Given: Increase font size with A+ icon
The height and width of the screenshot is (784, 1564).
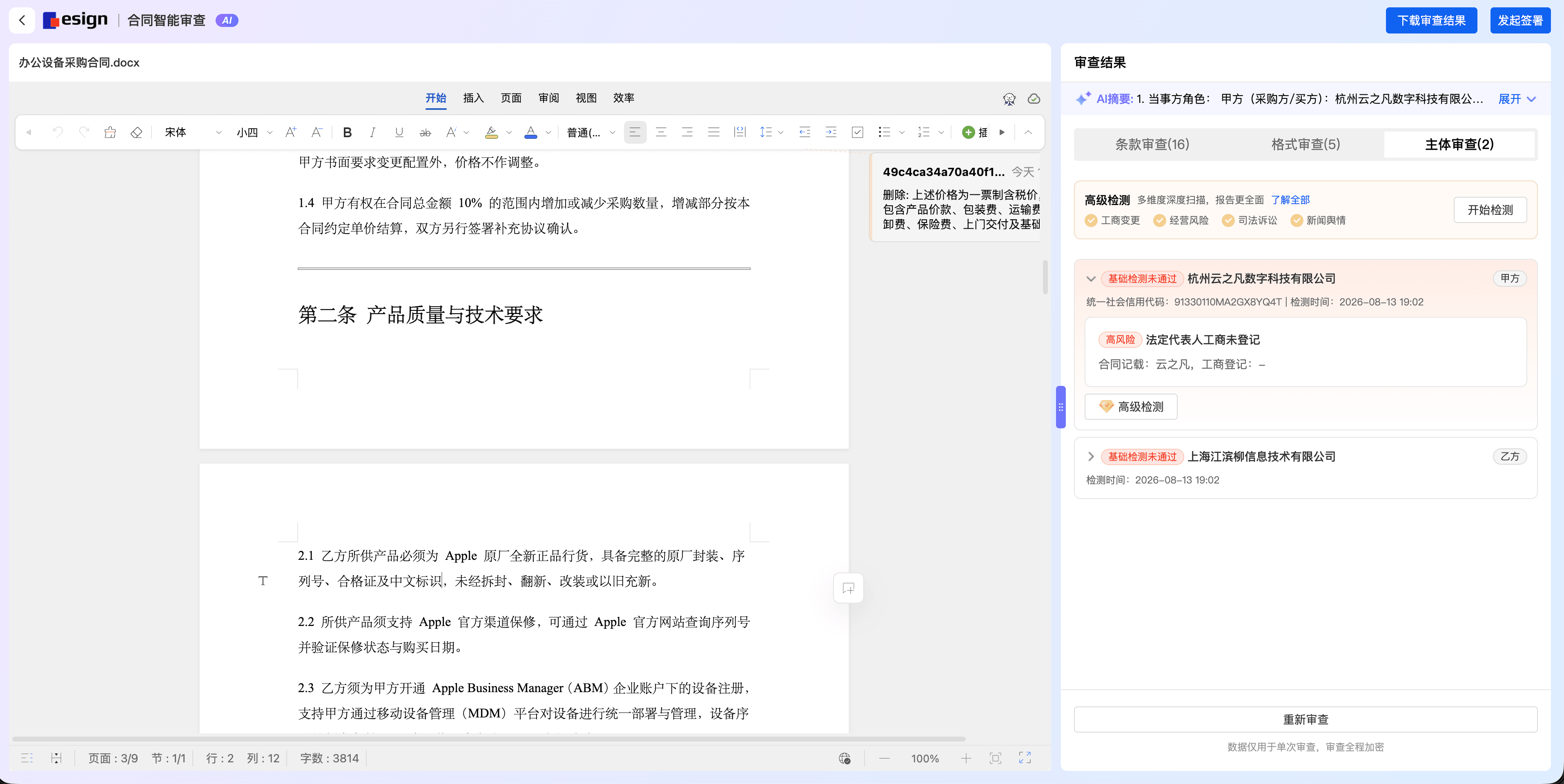Looking at the screenshot, I should click(x=290, y=132).
